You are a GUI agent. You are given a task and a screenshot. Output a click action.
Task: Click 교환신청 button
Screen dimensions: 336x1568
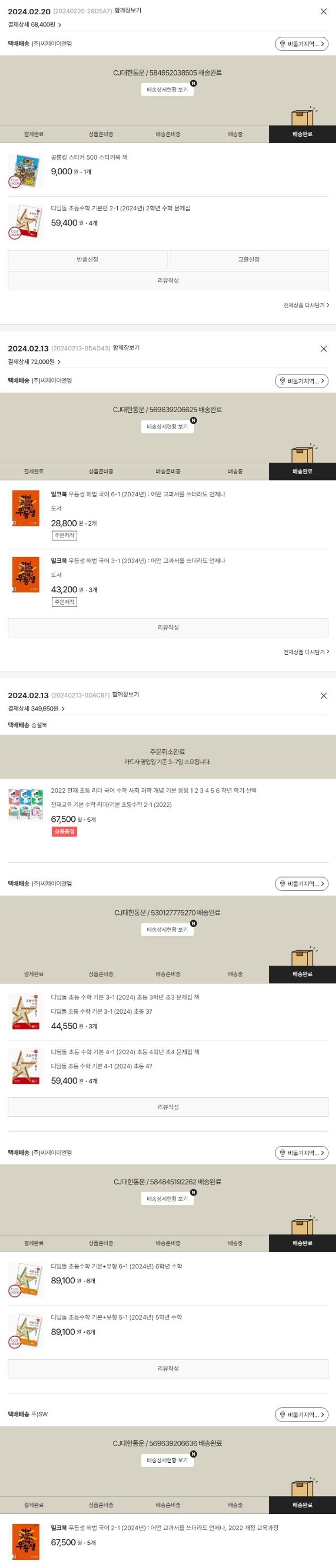click(x=248, y=260)
